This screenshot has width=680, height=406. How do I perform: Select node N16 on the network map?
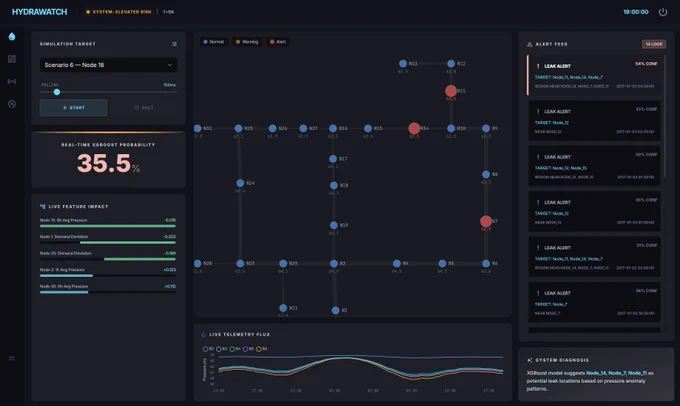(333, 128)
